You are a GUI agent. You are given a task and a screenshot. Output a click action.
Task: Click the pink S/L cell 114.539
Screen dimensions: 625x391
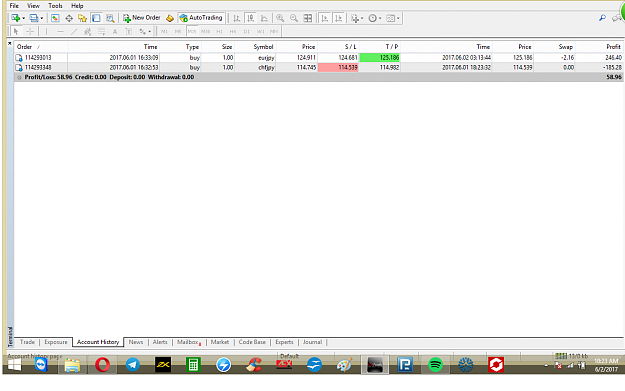point(338,67)
